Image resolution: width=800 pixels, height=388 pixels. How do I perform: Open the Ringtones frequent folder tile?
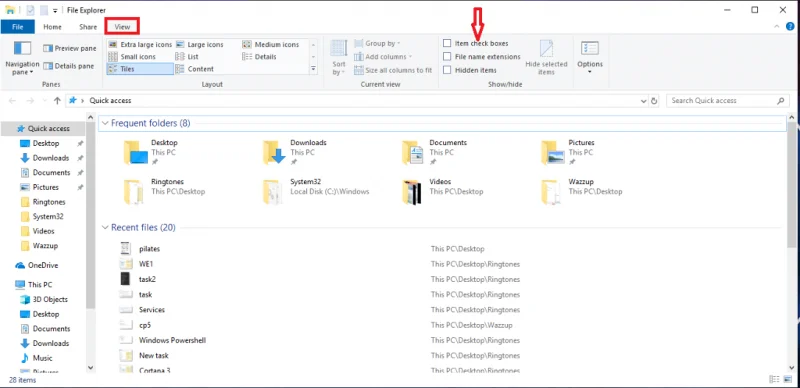click(x=164, y=191)
